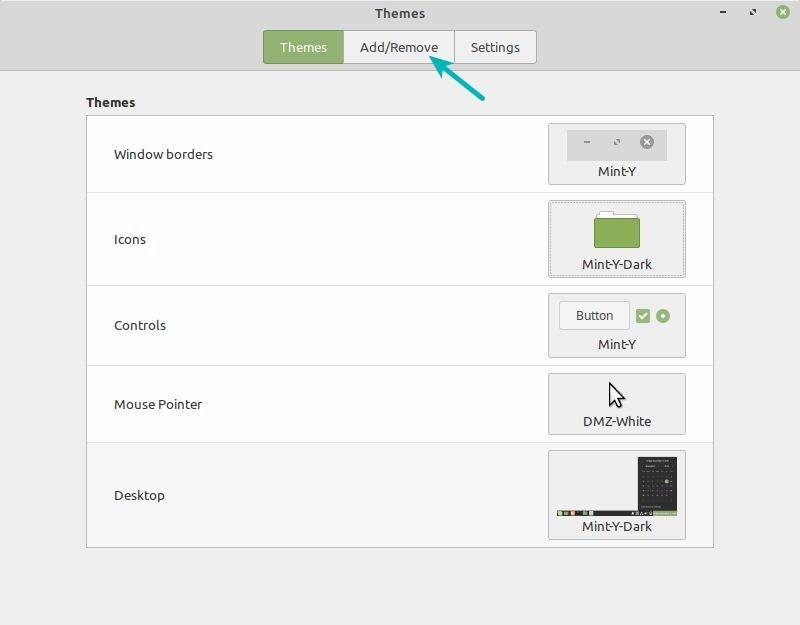Click the close icon inside the Window borders preview

[x=647, y=143]
